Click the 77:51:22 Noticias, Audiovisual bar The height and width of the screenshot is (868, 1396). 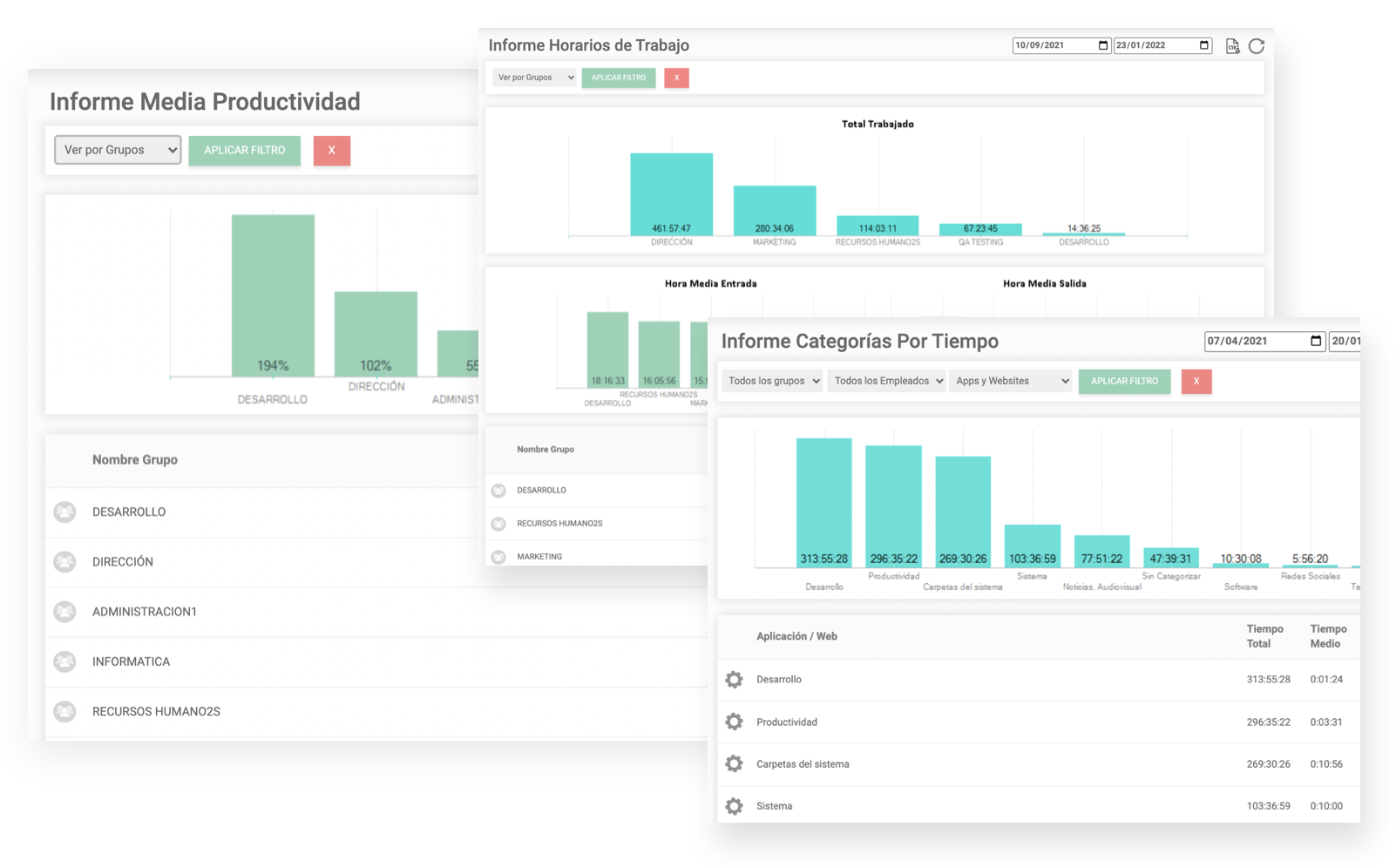pyautogui.click(x=1102, y=551)
